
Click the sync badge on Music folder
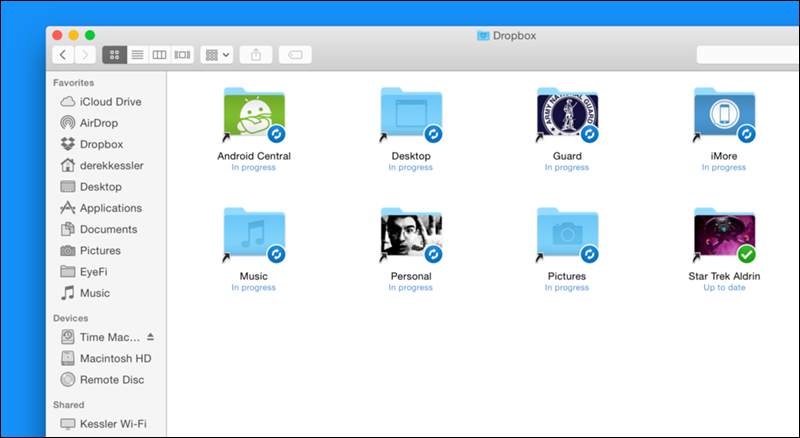277,254
